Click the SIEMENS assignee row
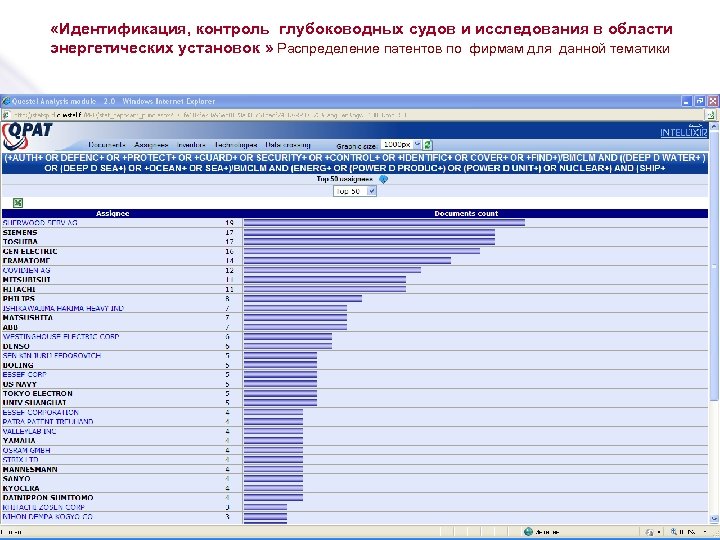Viewport: 720px width, 540px height. [x=354, y=232]
